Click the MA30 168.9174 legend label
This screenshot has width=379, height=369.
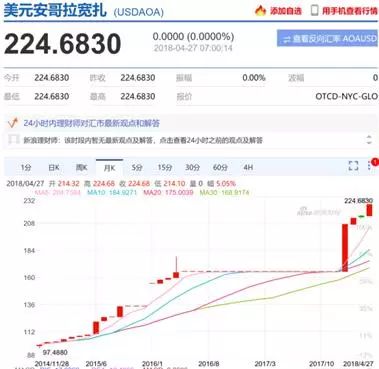point(224,192)
